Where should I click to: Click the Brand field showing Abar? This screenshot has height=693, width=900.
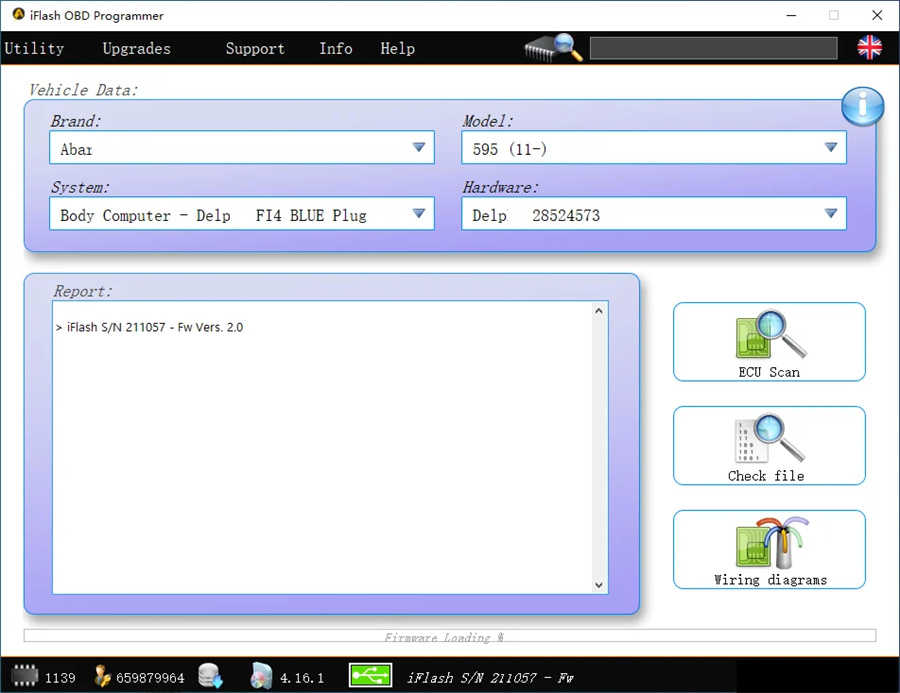pyautogui.click(x=242, y=148)
